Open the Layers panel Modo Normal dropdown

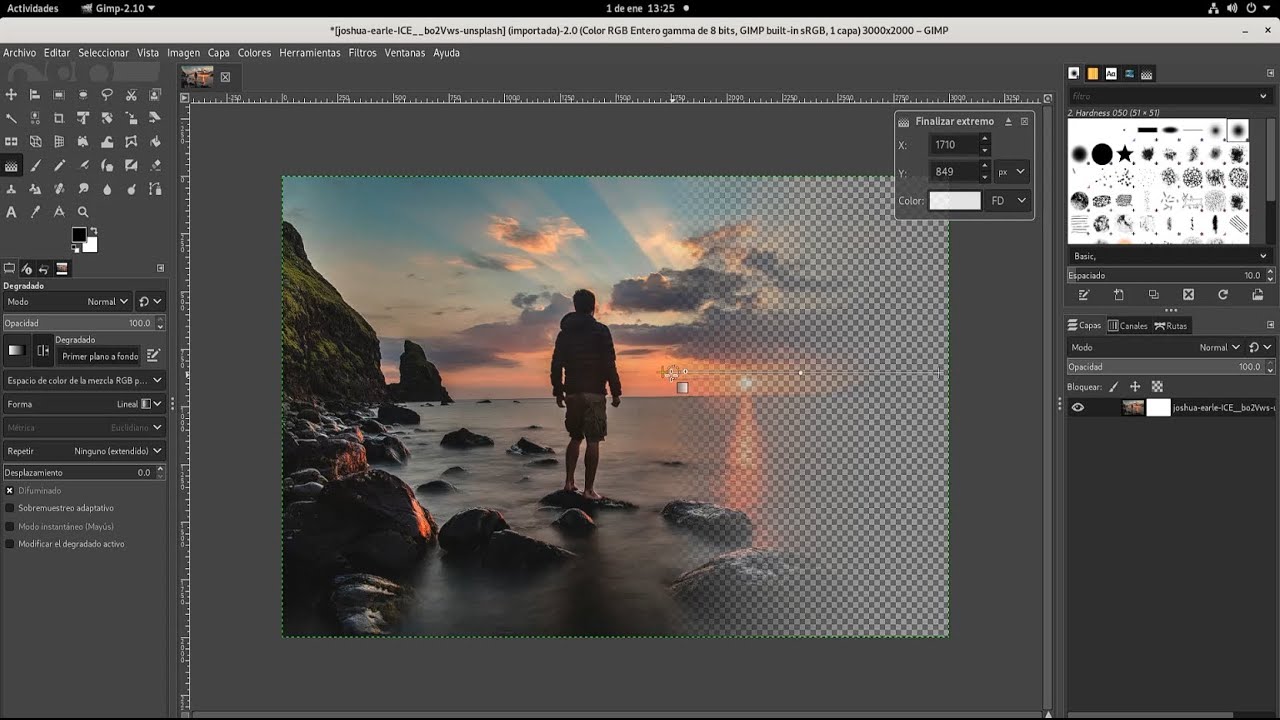tap(1157, 347)
